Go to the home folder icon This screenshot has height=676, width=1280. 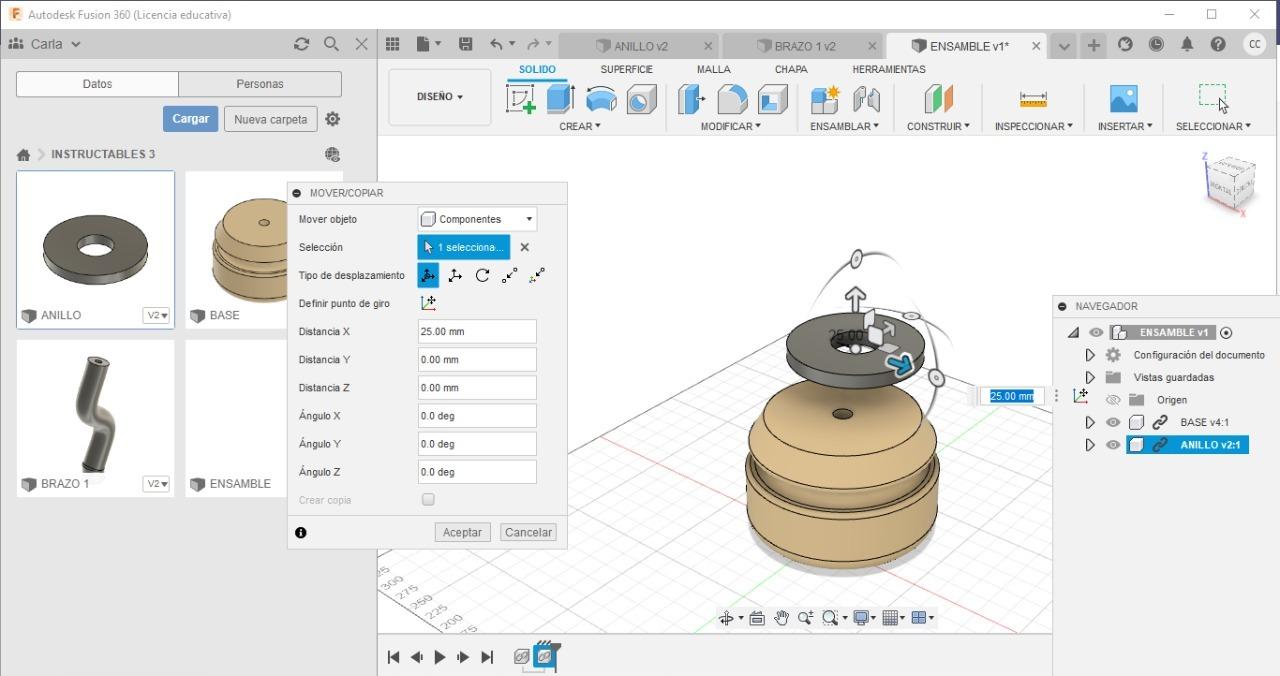point(23,155)
